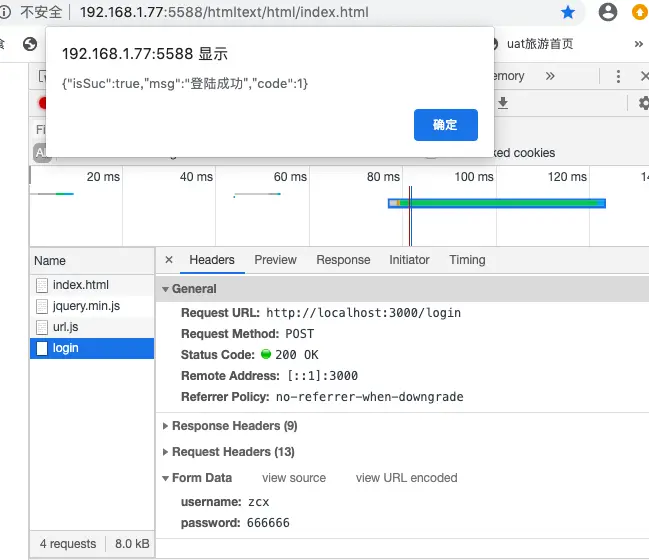649x560 pixels.
Task: Click the 100 ms timeline marker label
Action: coord(474,177)
